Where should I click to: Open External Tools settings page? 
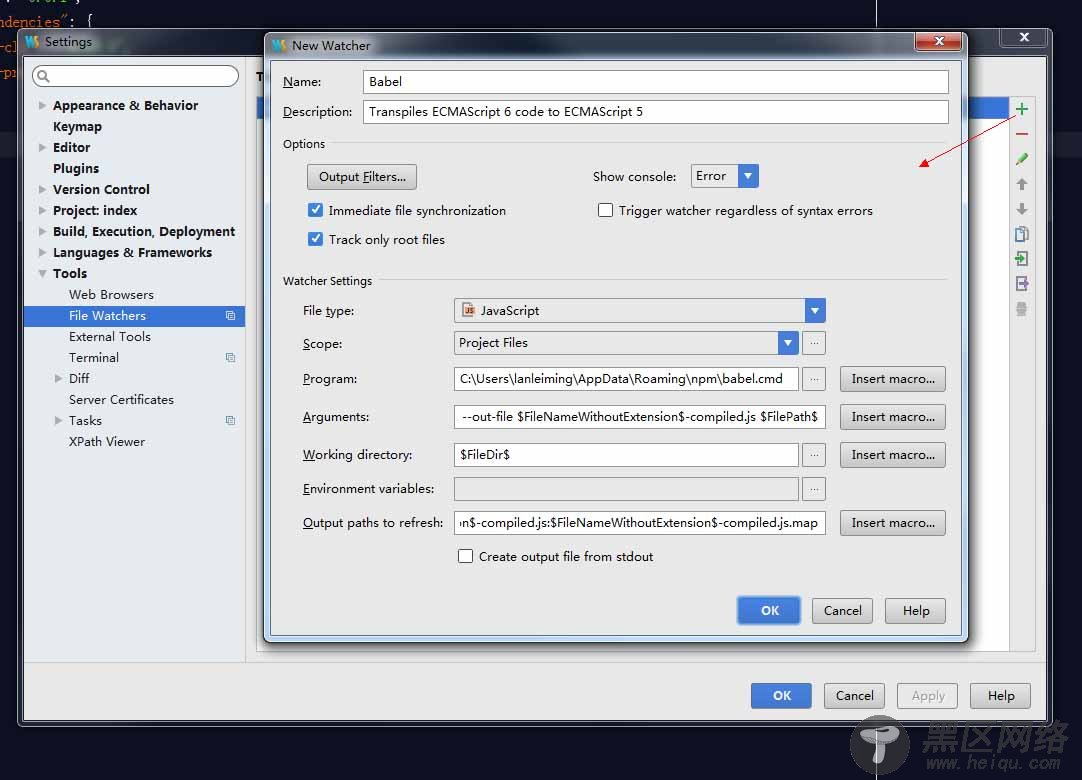pyautogui.click(x=110, y=337)
